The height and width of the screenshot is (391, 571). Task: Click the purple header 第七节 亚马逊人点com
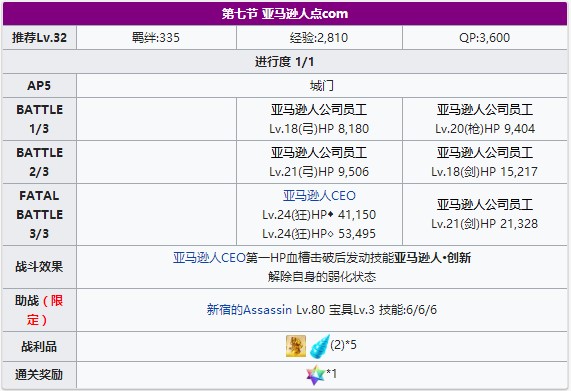(x=285, y=14)
